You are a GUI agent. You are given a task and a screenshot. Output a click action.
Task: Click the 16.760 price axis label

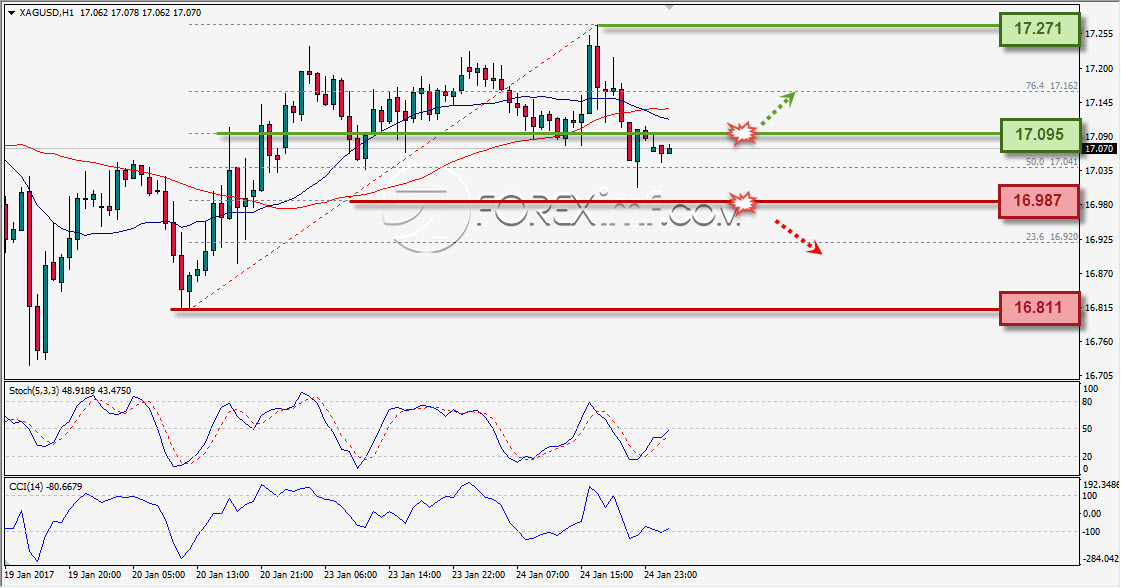(1098, 341)
